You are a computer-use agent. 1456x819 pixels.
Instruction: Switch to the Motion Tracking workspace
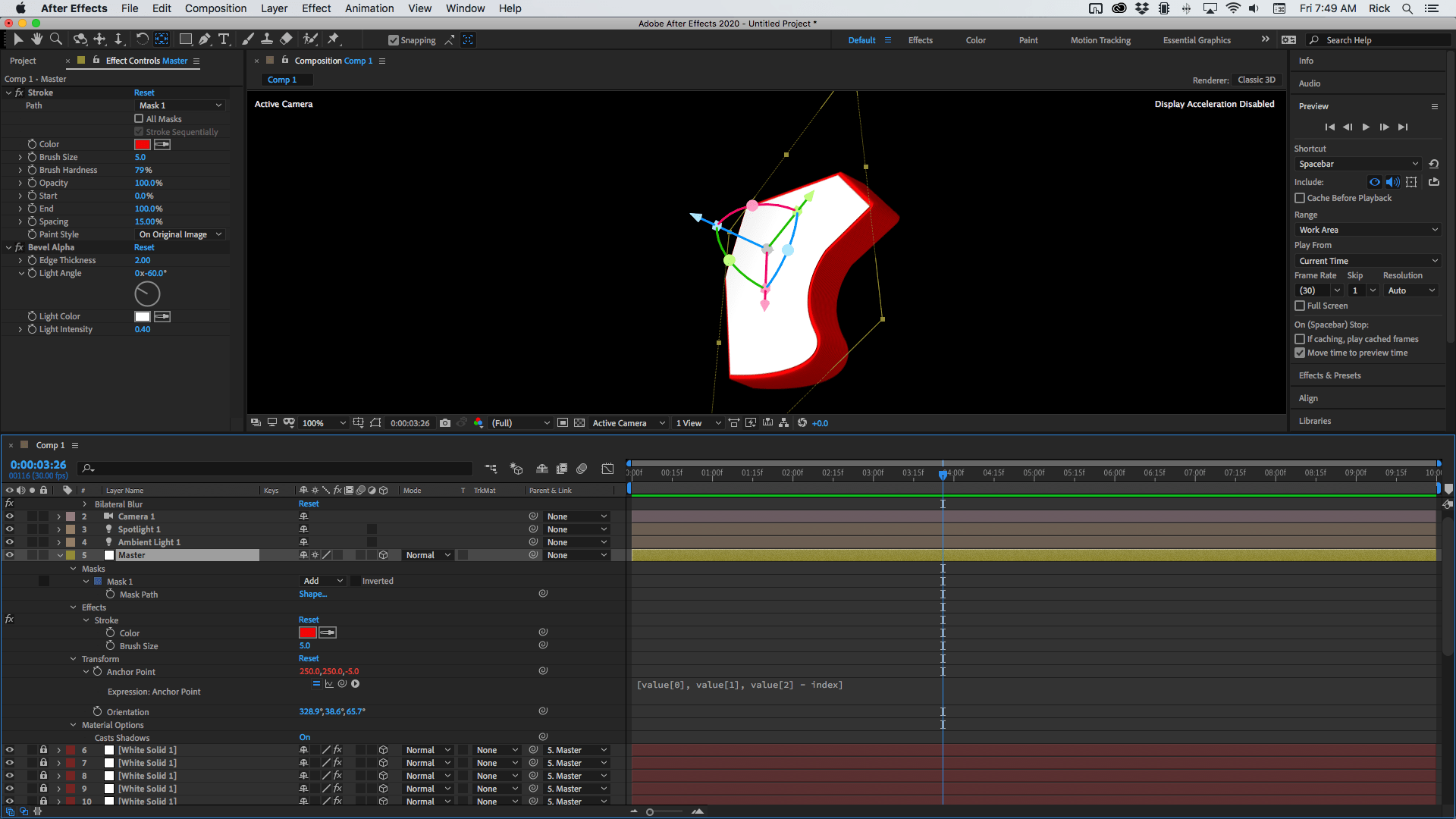point(1100,40)
